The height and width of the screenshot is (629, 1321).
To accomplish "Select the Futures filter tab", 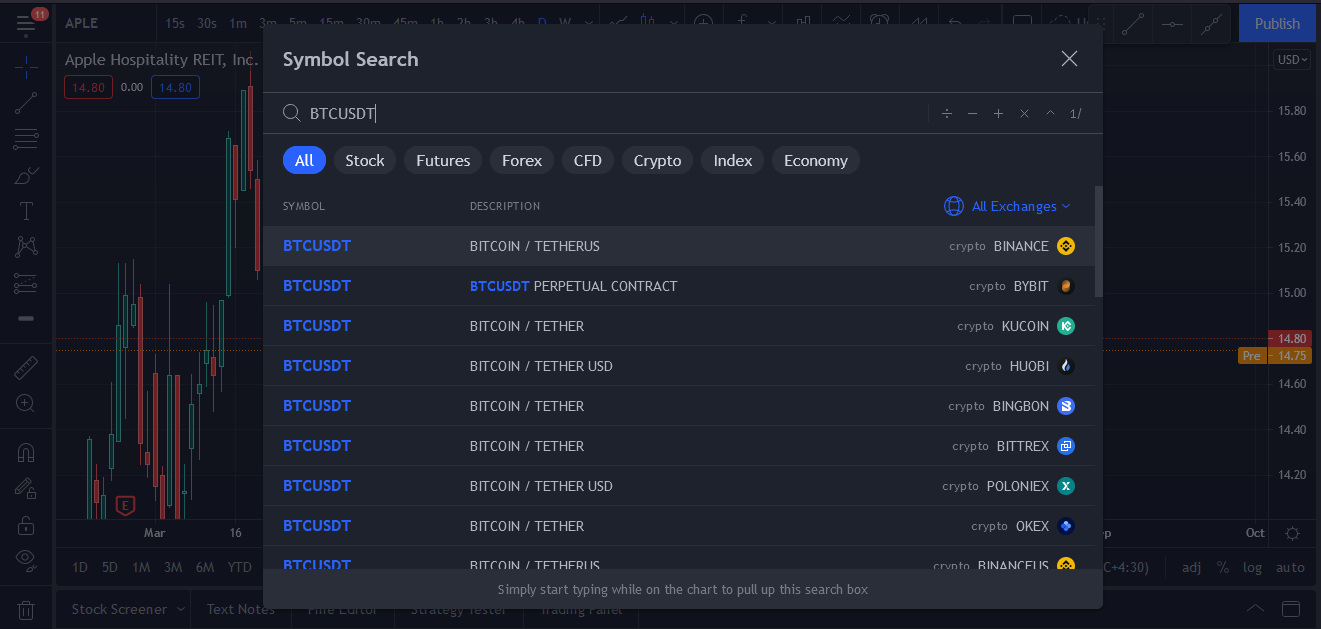I will click(443, 160).
